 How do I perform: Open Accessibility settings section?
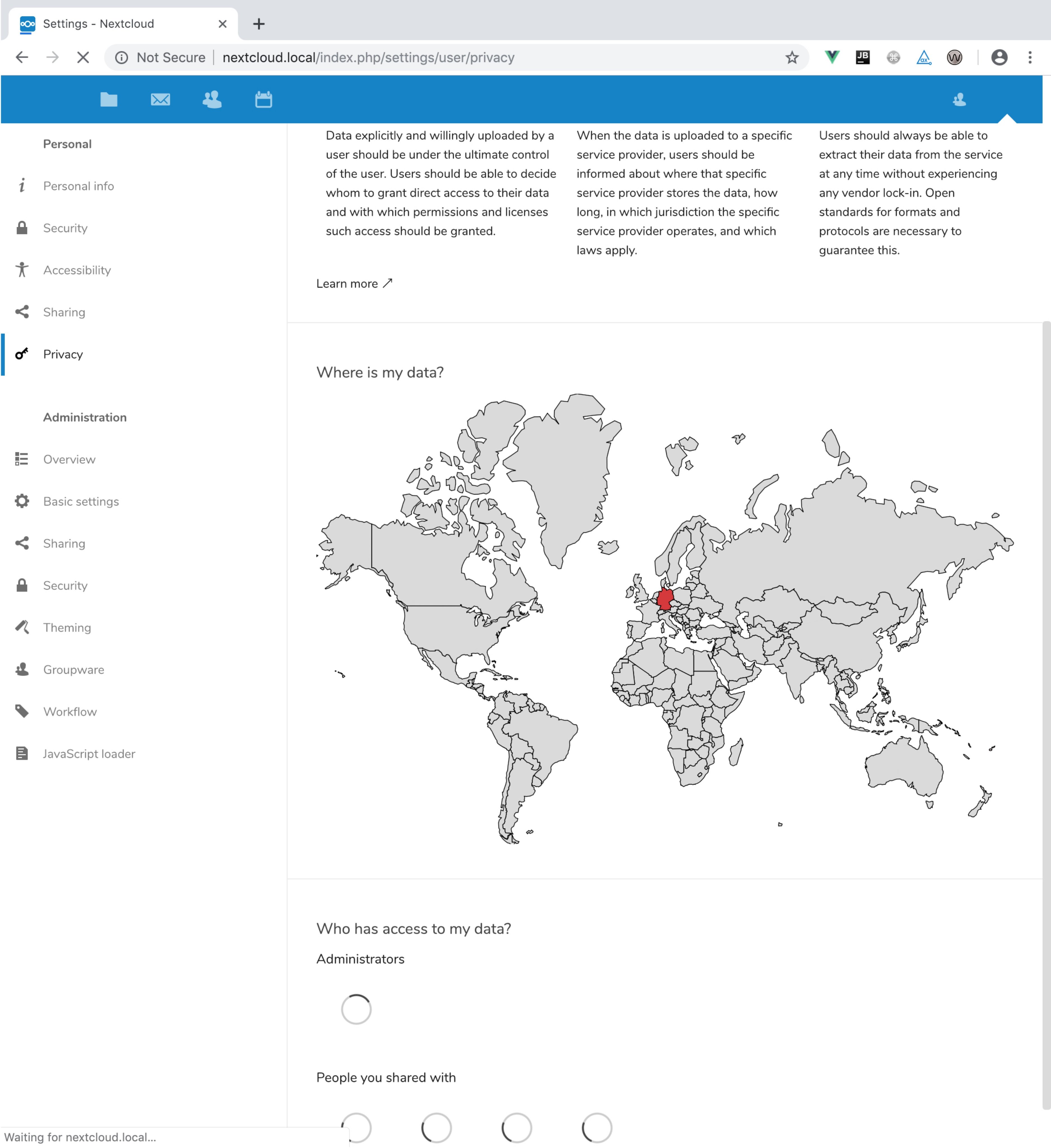click(x=77, y=270)
